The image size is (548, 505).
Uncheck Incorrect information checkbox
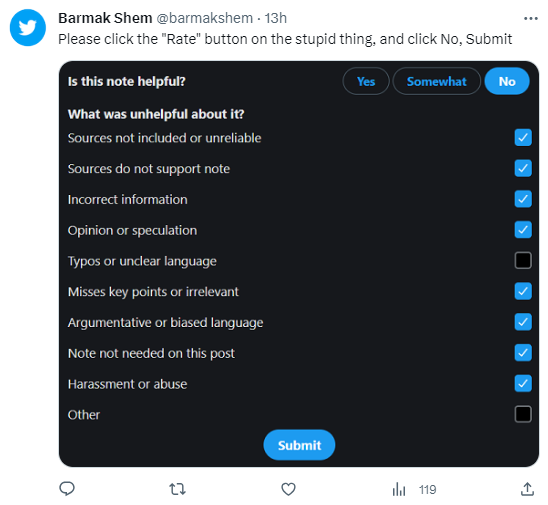click(x=523, y=199)
